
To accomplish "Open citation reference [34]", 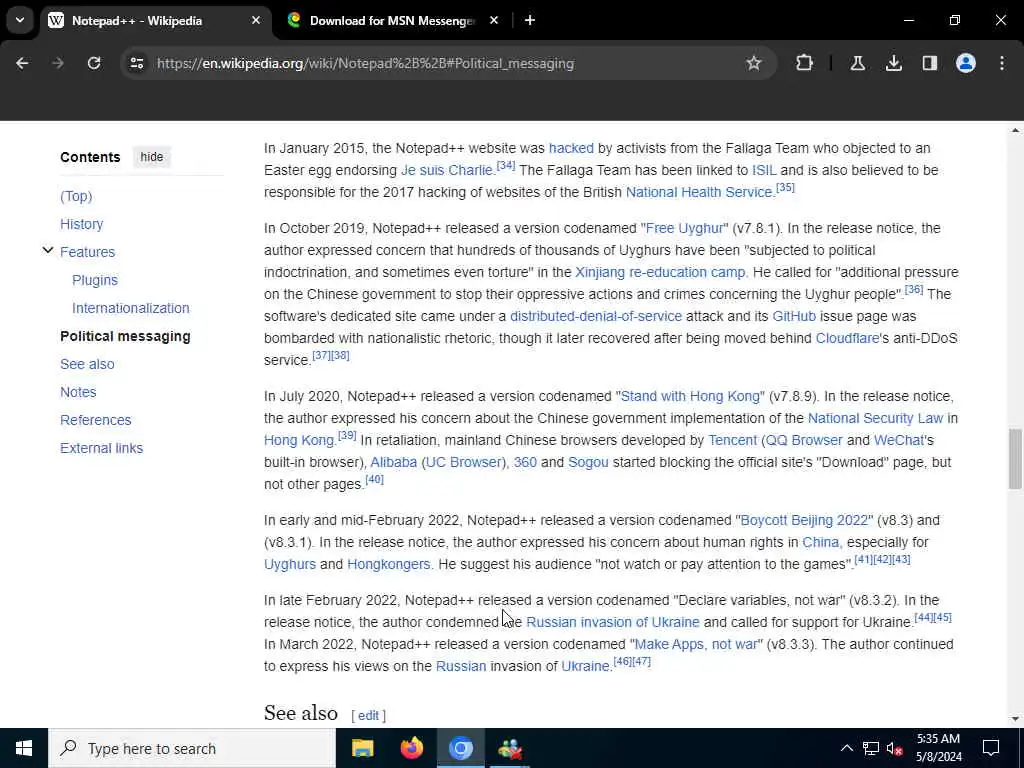I will coord(505,166).
